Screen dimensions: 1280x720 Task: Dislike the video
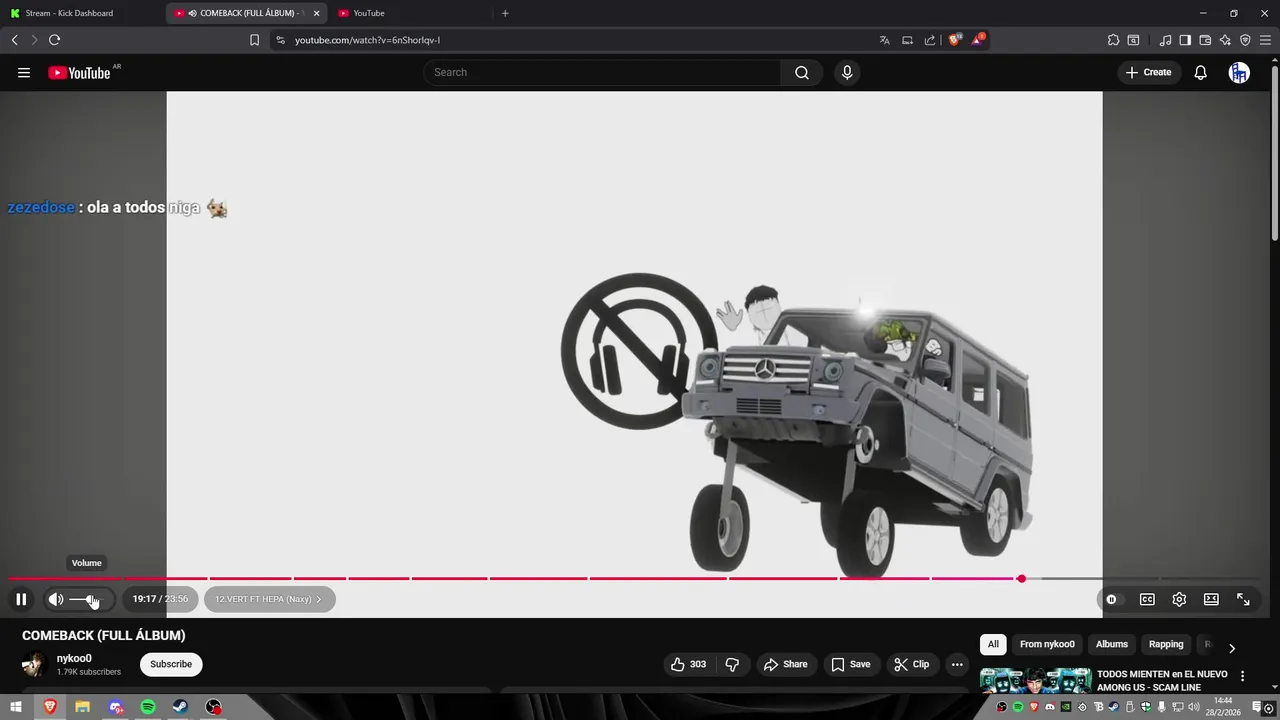click(732, 664)
